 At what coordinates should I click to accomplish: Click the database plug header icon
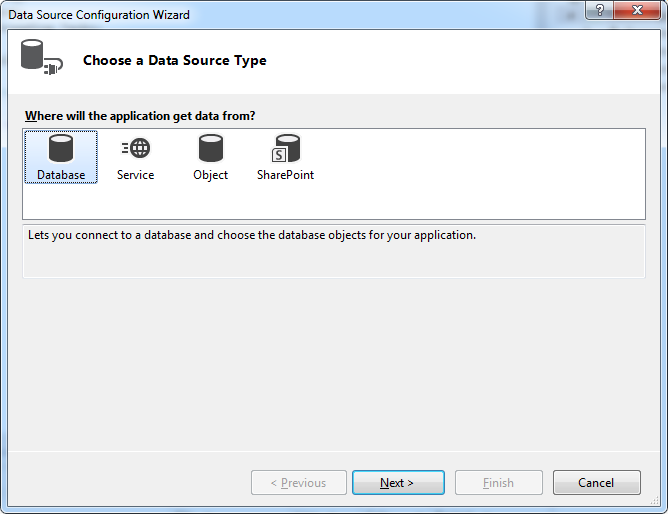[40, 57]
